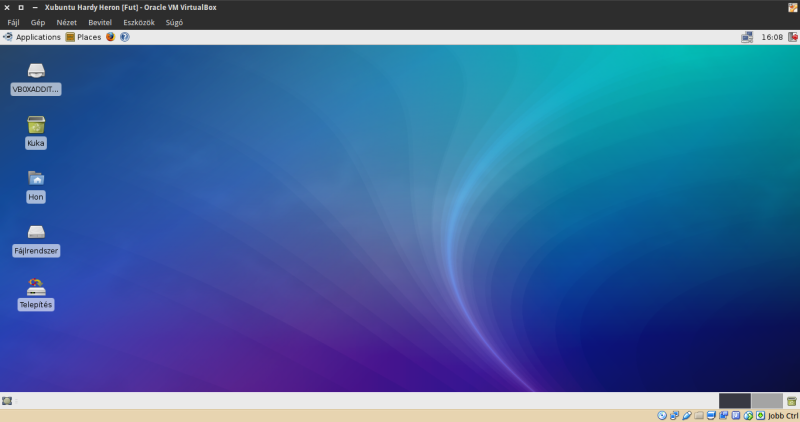800x422 pixels.
Task: Click the mouse integration status icon
Action: click(x=748, y=416)
